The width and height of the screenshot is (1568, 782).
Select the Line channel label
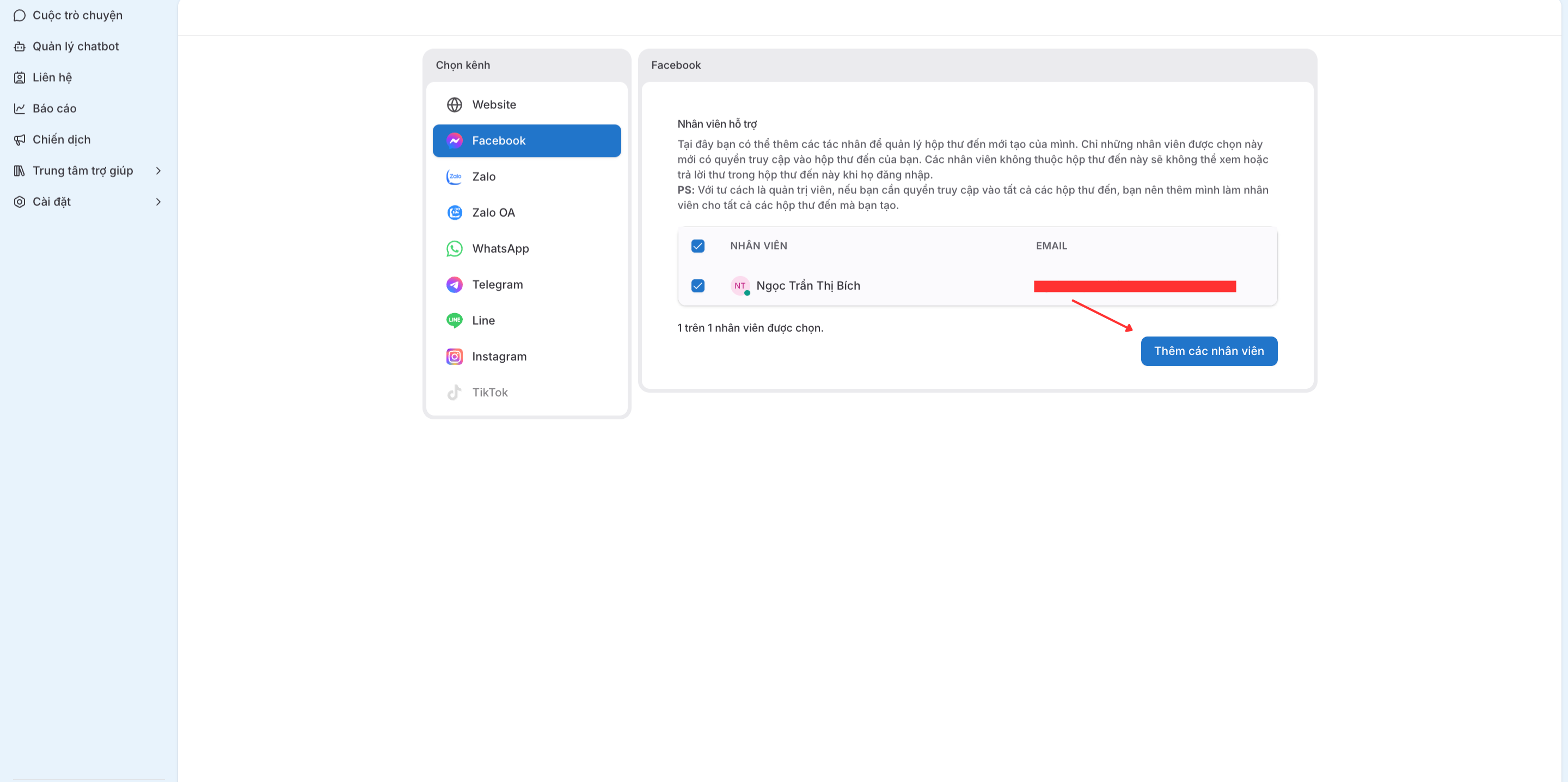483,320
